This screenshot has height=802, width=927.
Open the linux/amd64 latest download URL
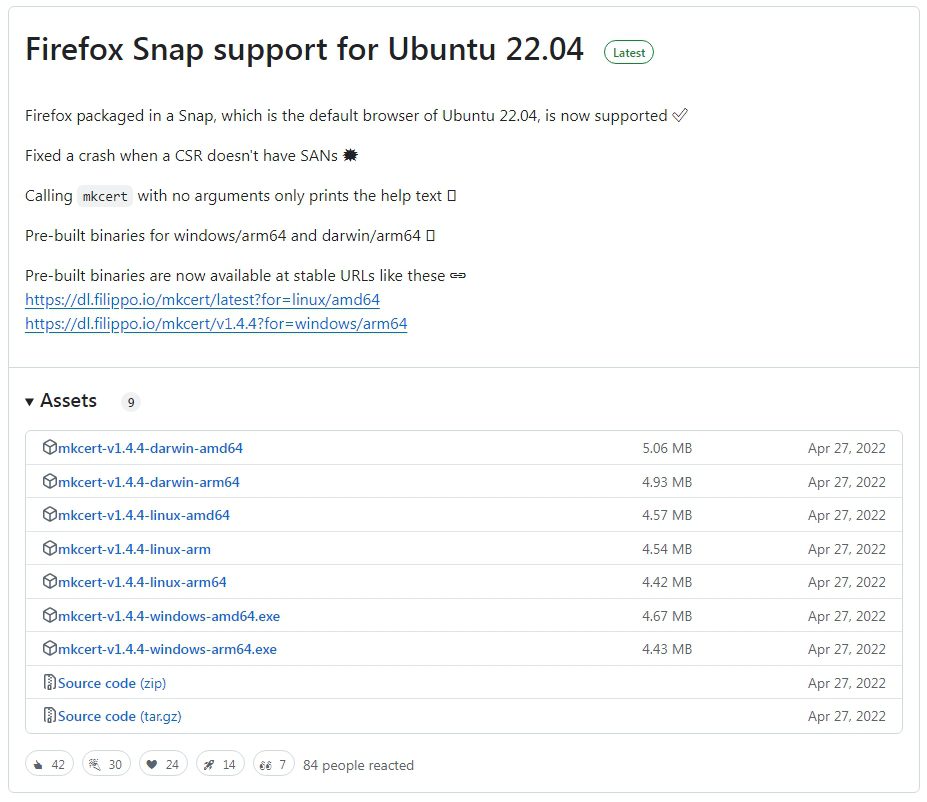coord(202,300)
